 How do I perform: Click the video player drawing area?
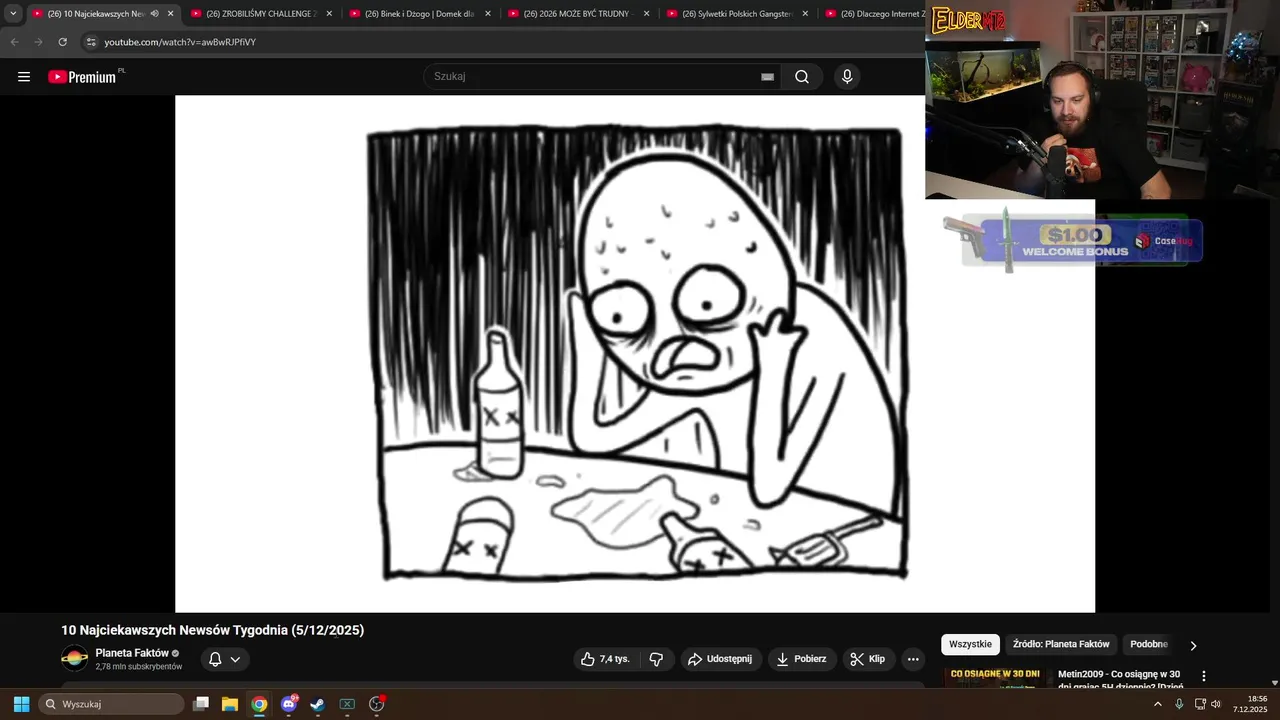635,354
